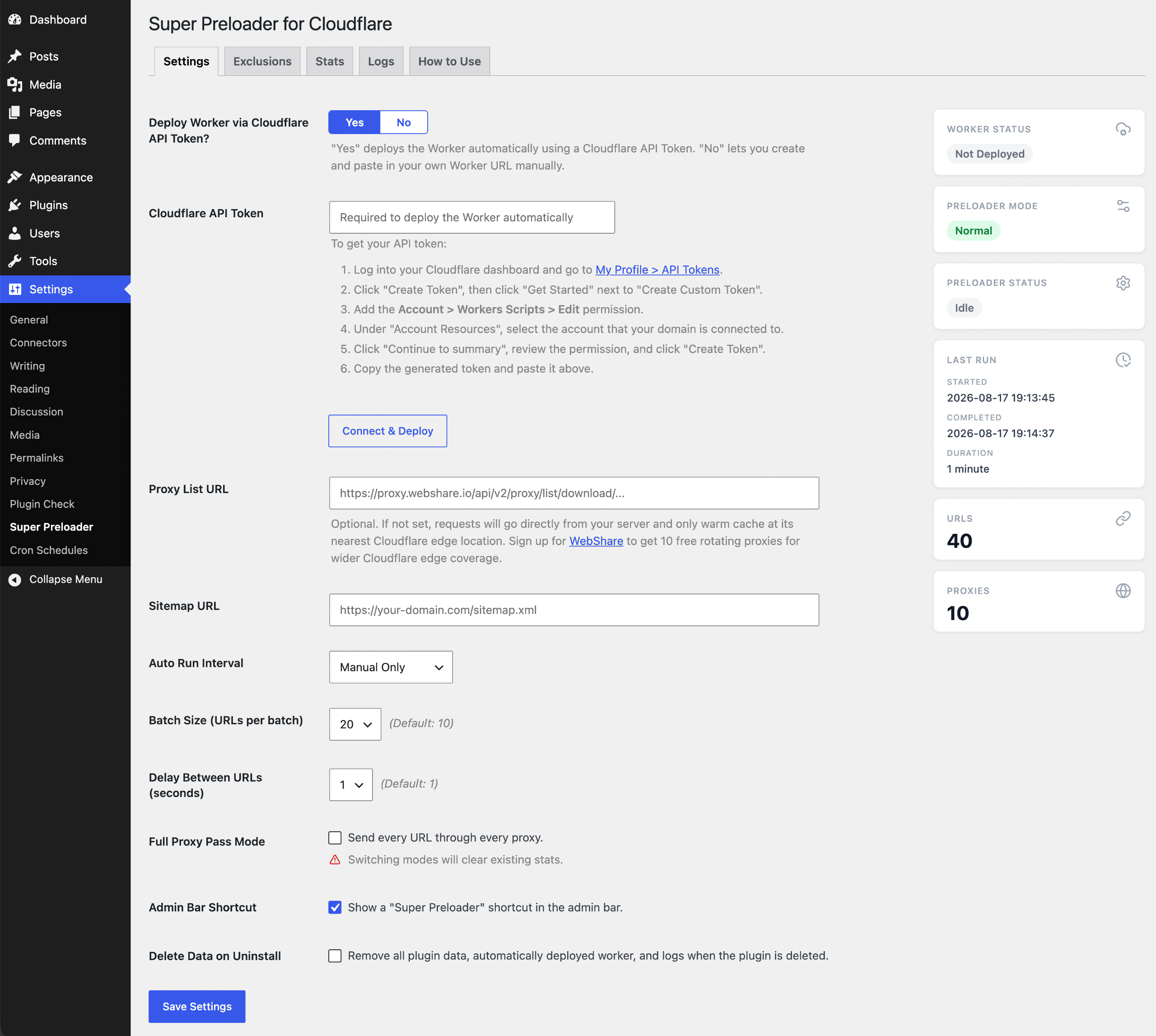Open the Logs tab
This screenshot has width=1156, height=1036.
(x=381, y=61)
